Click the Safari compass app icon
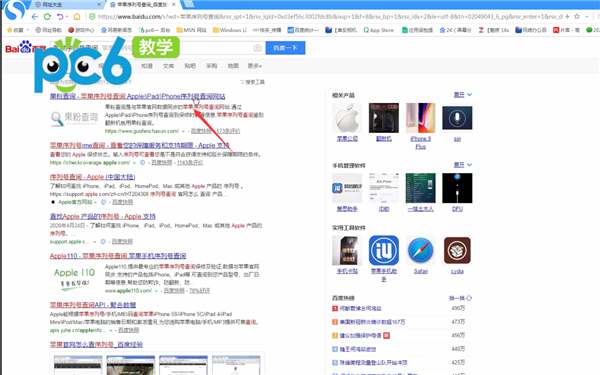 [x=421, y=250]
